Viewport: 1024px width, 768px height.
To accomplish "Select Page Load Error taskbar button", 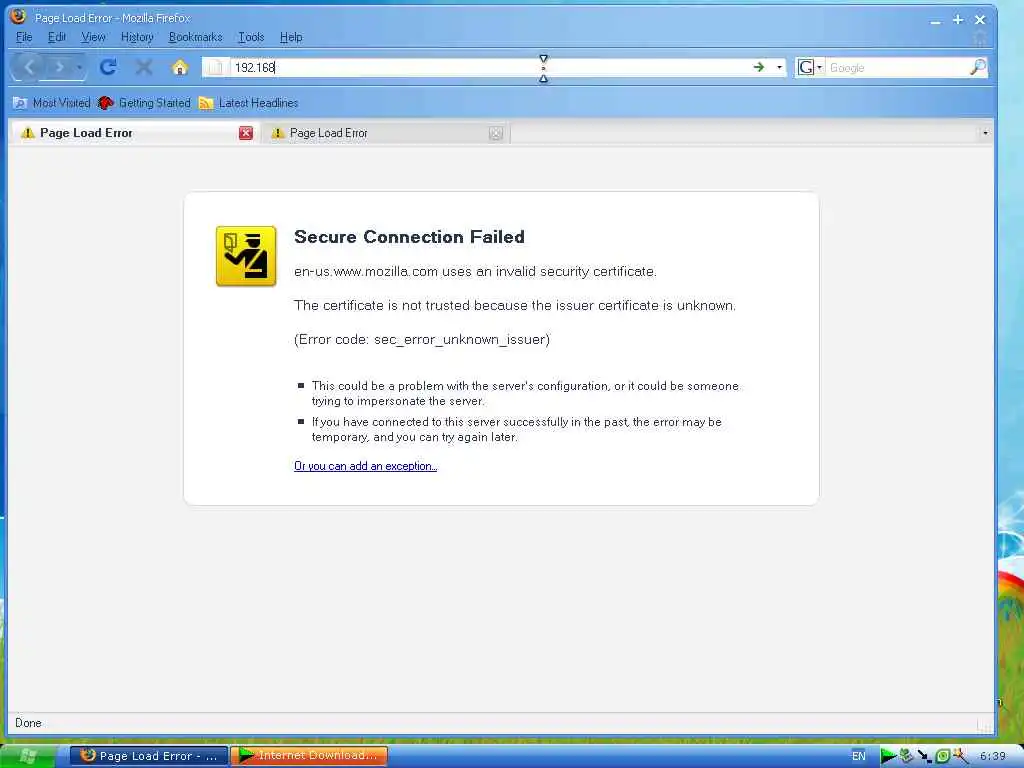I will [149, 756].
